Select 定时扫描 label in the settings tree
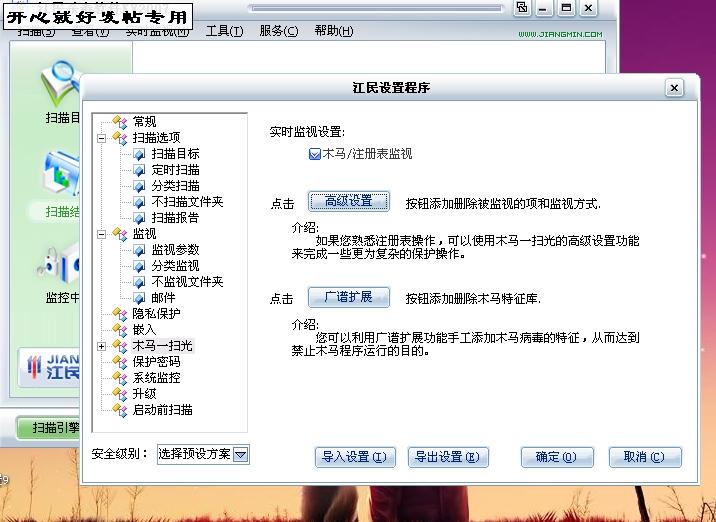Screen dimensions: 716x522 click(175, 170)
